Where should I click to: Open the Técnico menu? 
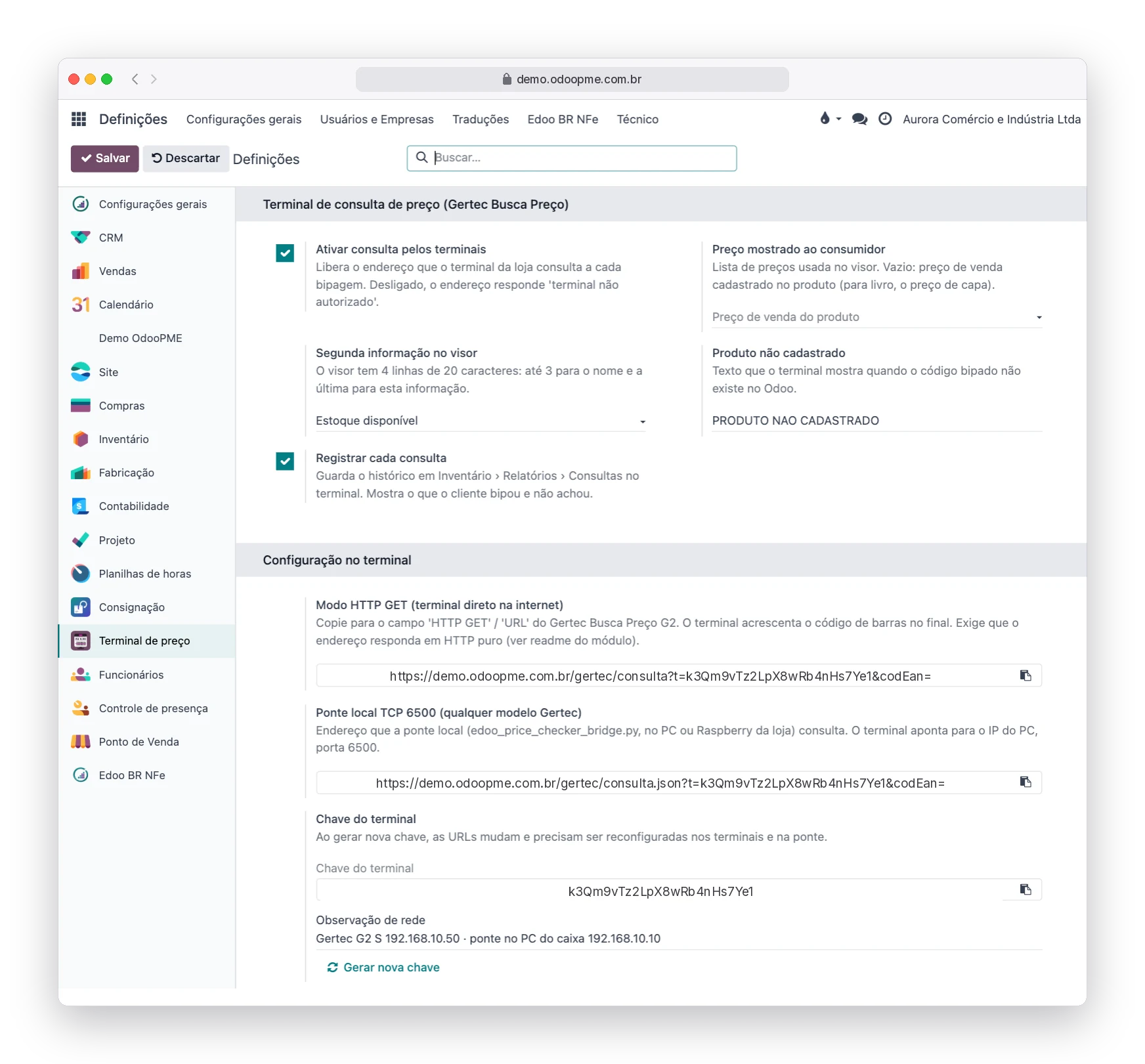point(637,119)
